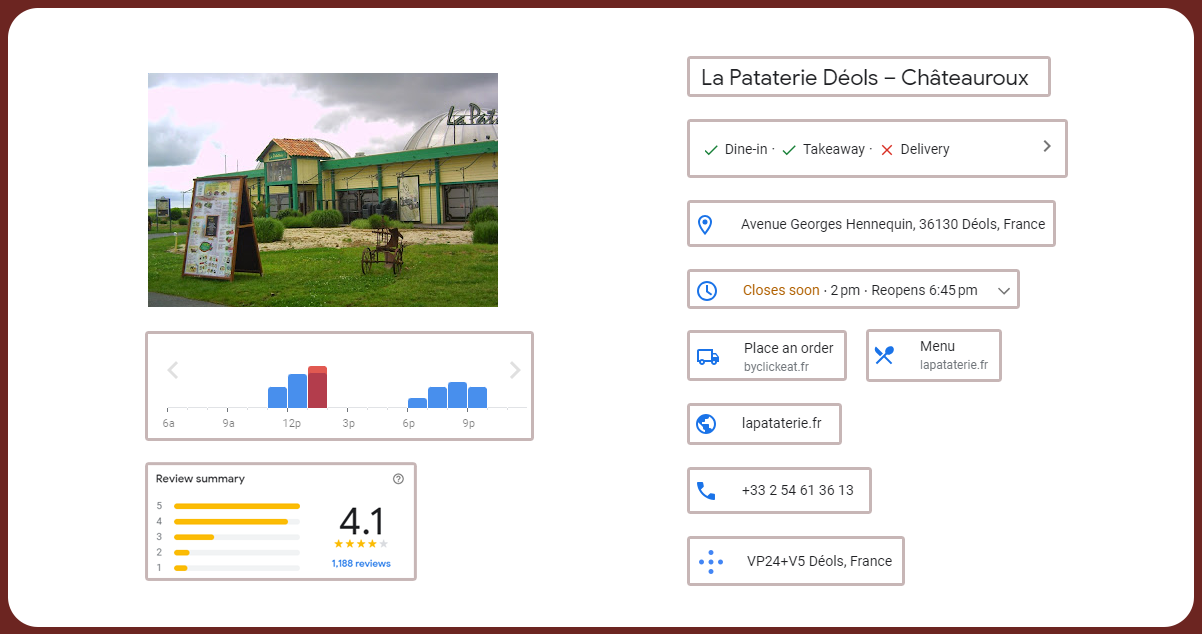Go to next day in popular times
Viewport: 1202px width, 634px height.
coord(515,371)
